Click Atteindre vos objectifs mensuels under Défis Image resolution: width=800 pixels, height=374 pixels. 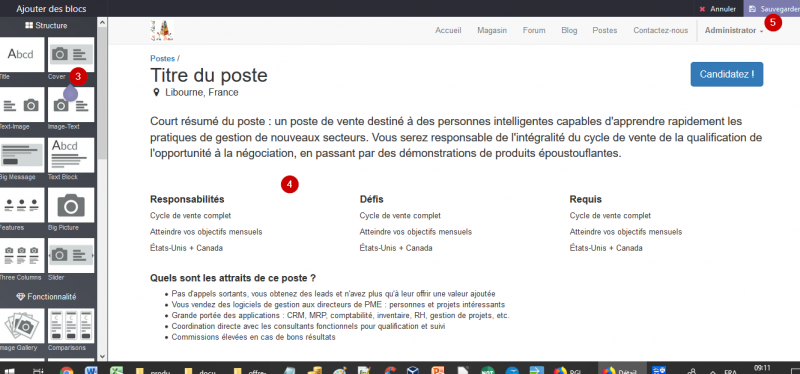coord(416,232)
